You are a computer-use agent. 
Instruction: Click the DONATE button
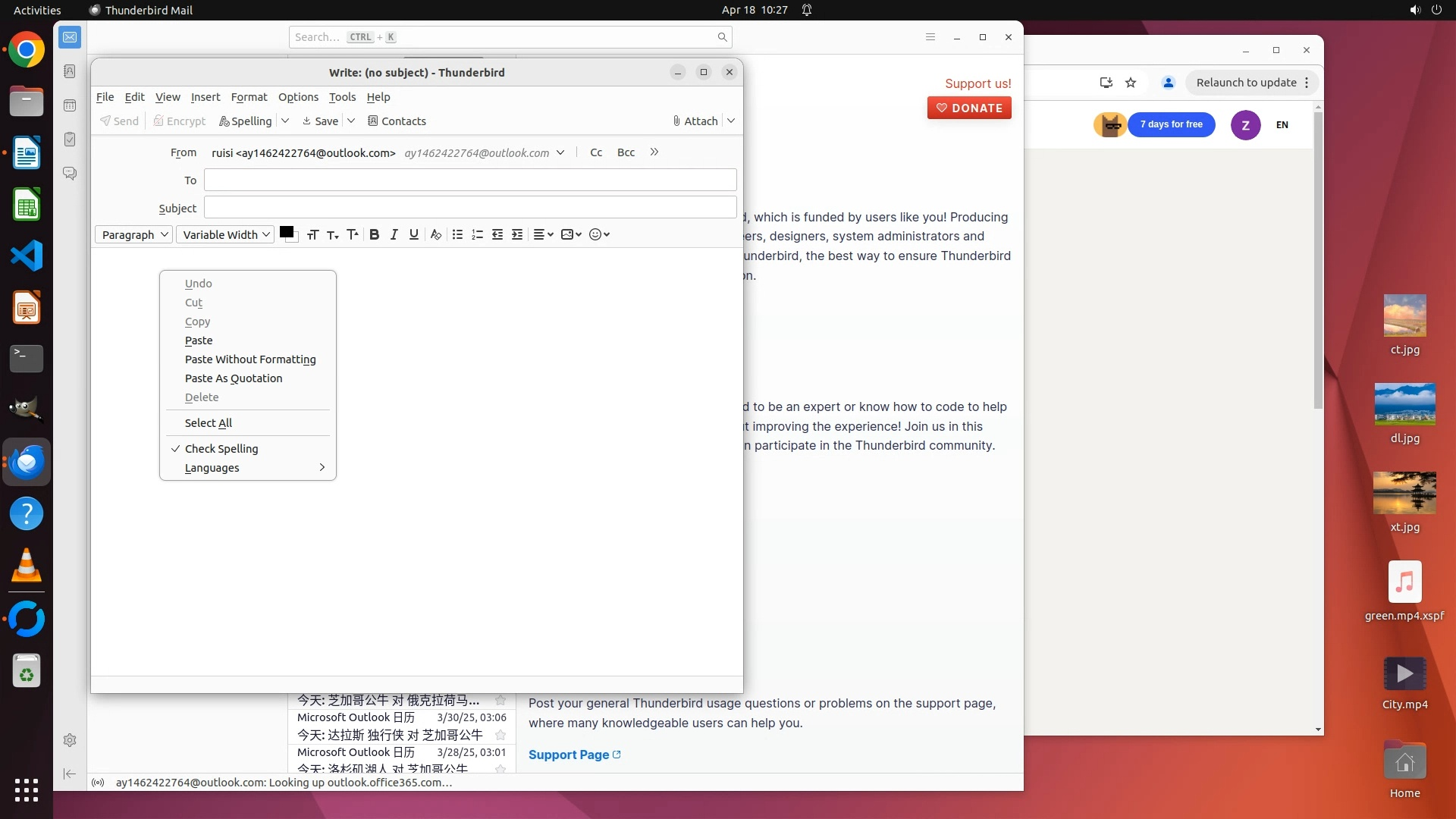[969, 108]
